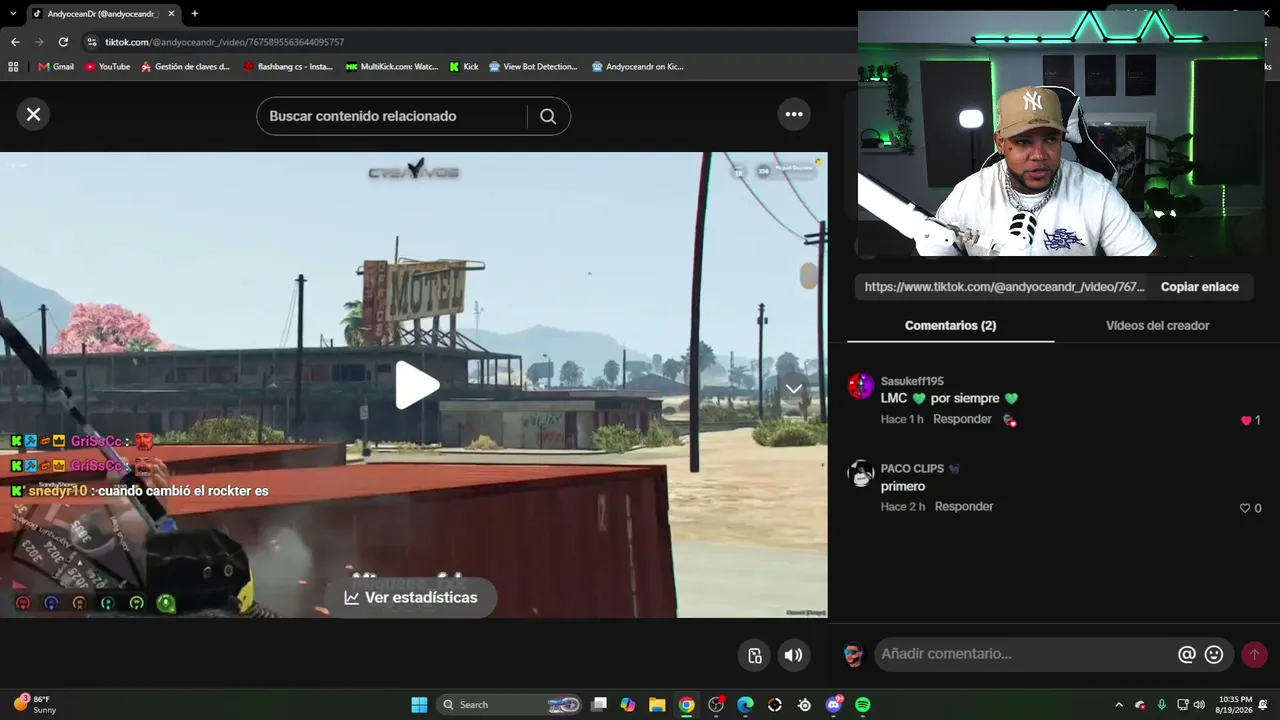
Task: Click the TikTok share link URL text
Action: [x=1004, y=287]
